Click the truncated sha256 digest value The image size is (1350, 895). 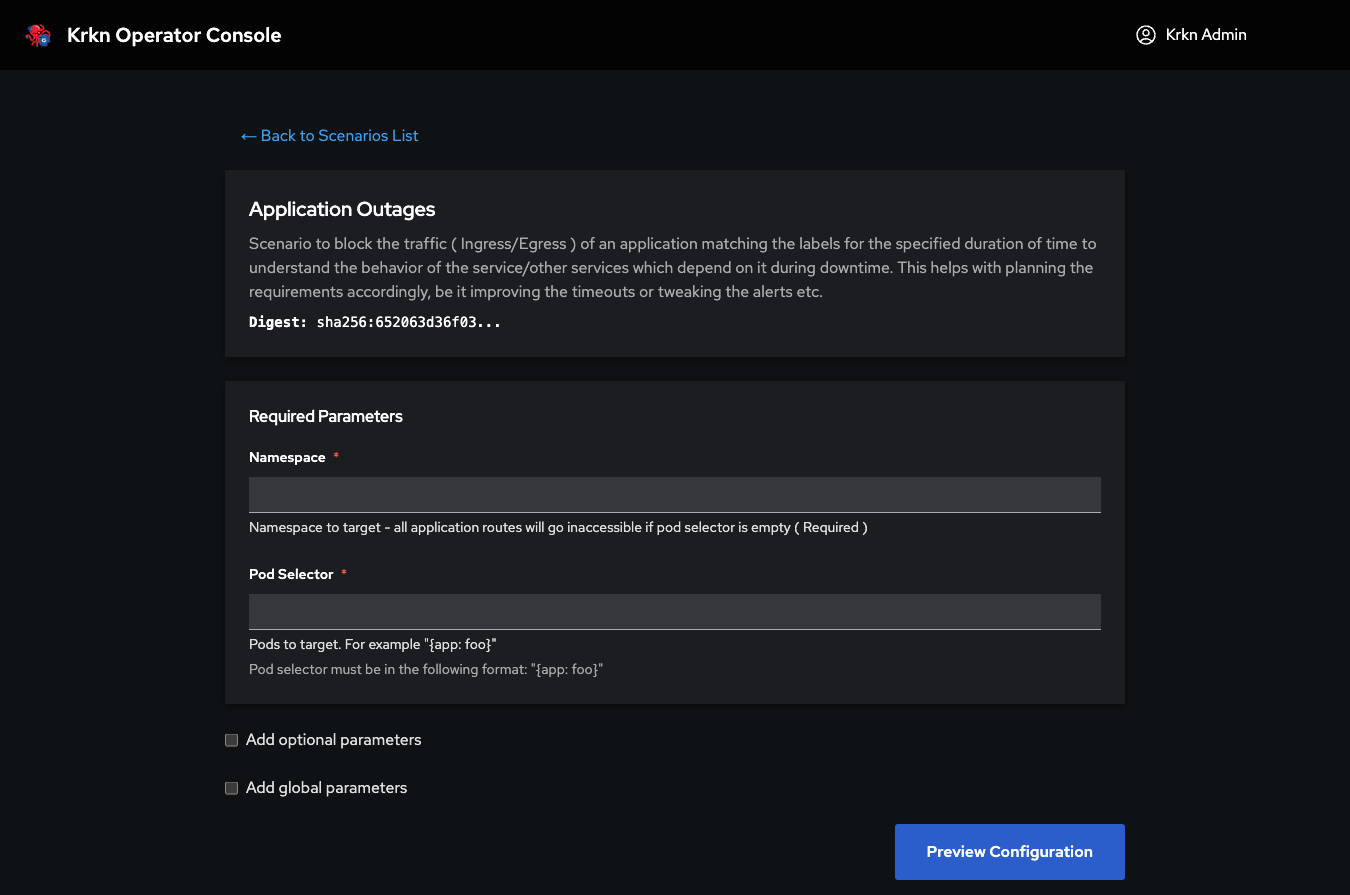409,322
